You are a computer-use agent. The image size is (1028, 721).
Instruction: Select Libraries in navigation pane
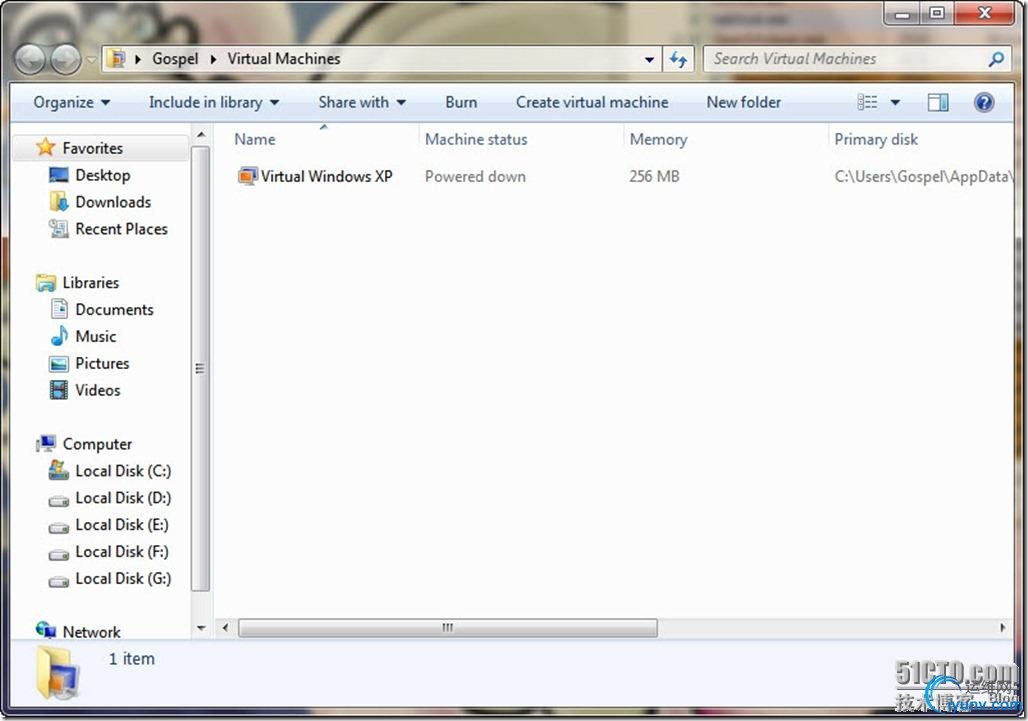tap(90, 283)
